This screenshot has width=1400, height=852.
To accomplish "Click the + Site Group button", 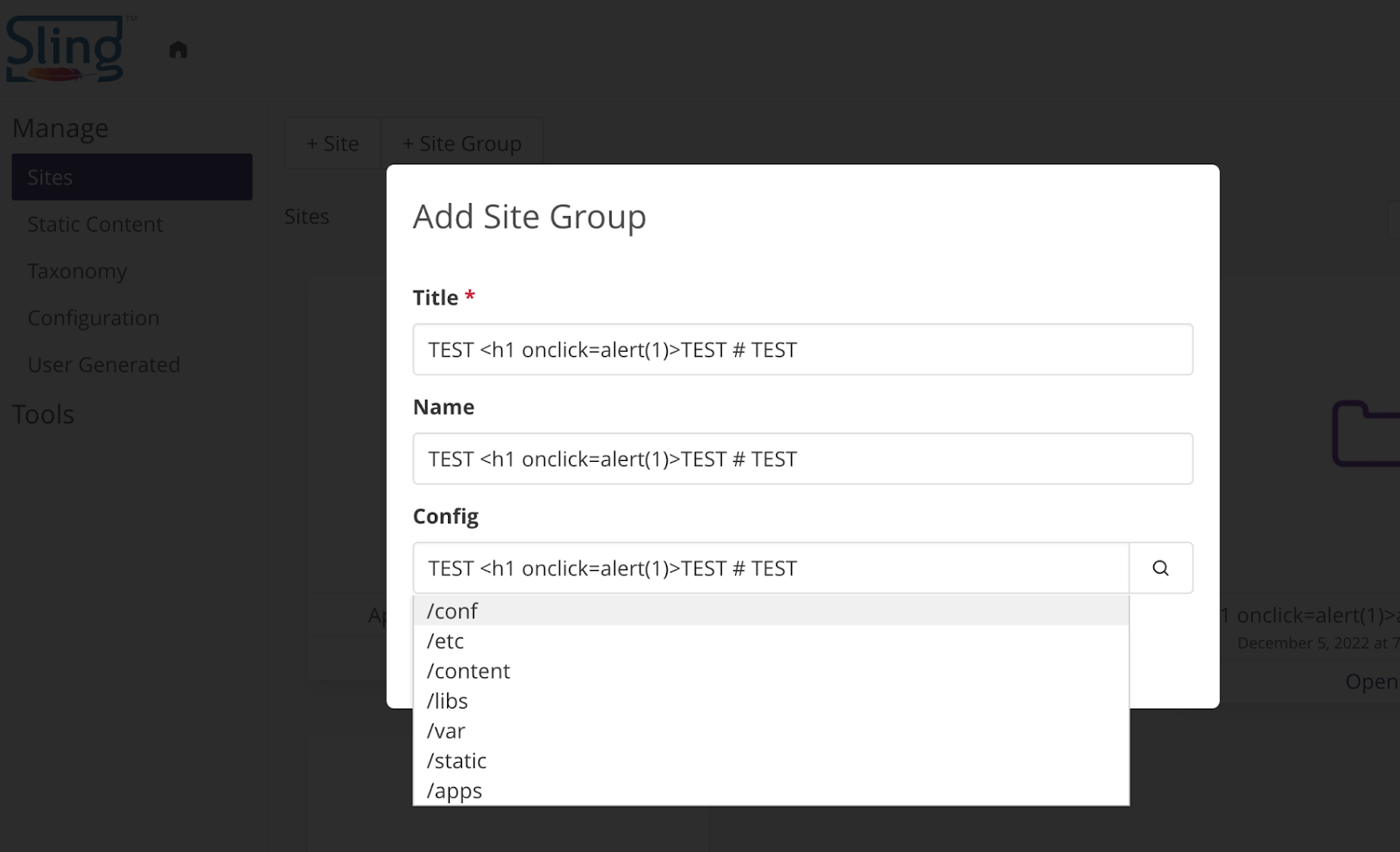I will tap(462, 143).
